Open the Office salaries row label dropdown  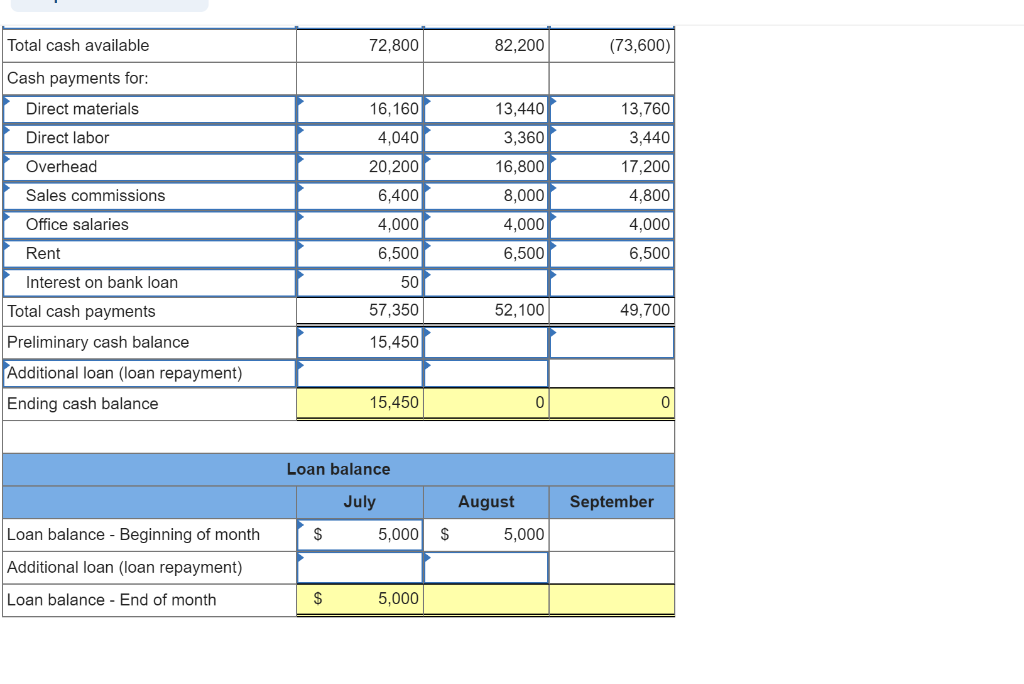coord(150,224)
